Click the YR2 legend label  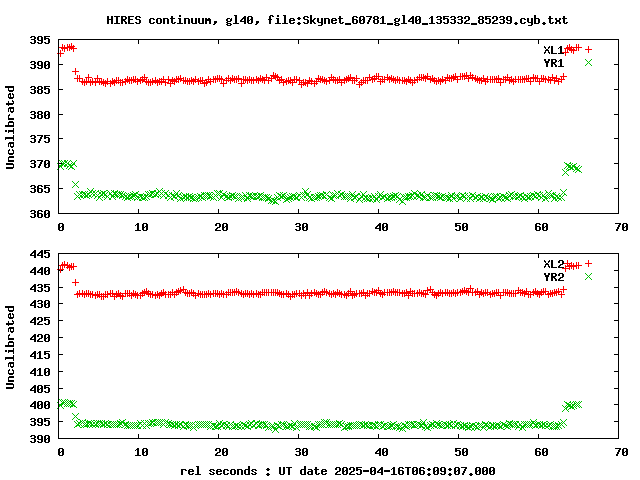click(553, 277)
